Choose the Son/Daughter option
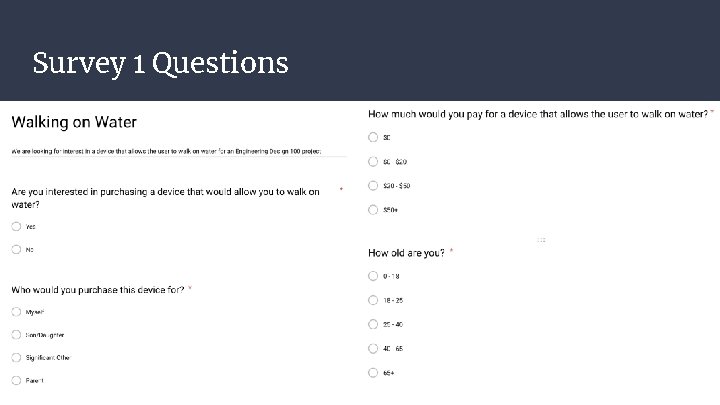Screen dimensions: 720x405 16,335
